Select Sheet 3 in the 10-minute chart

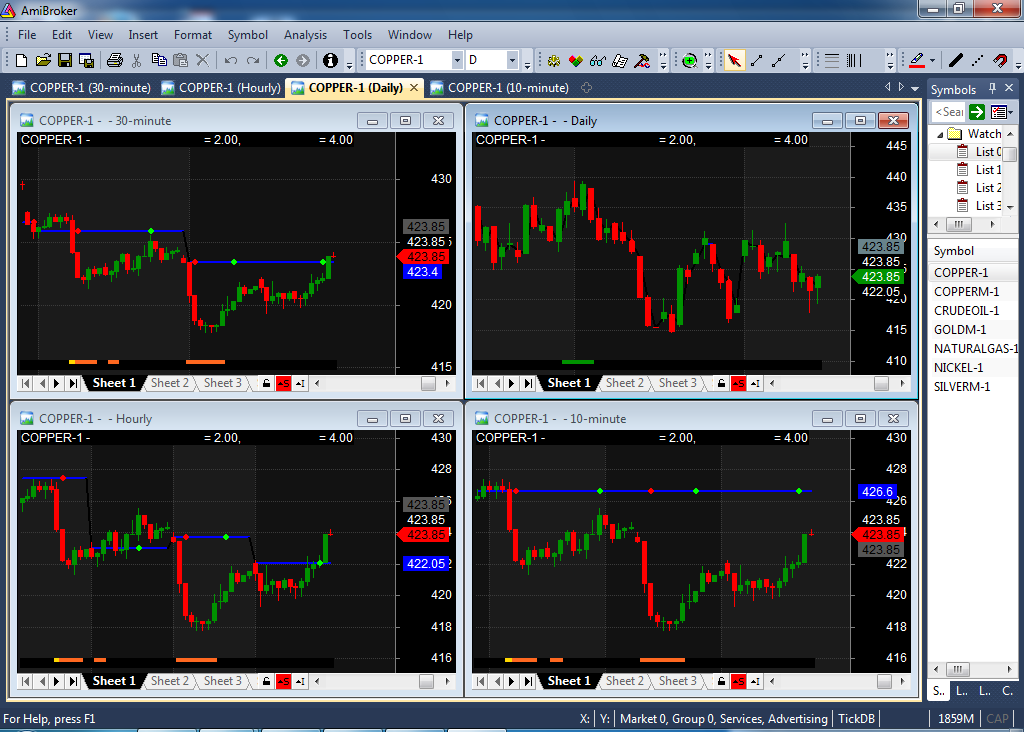tap(678, 681)
